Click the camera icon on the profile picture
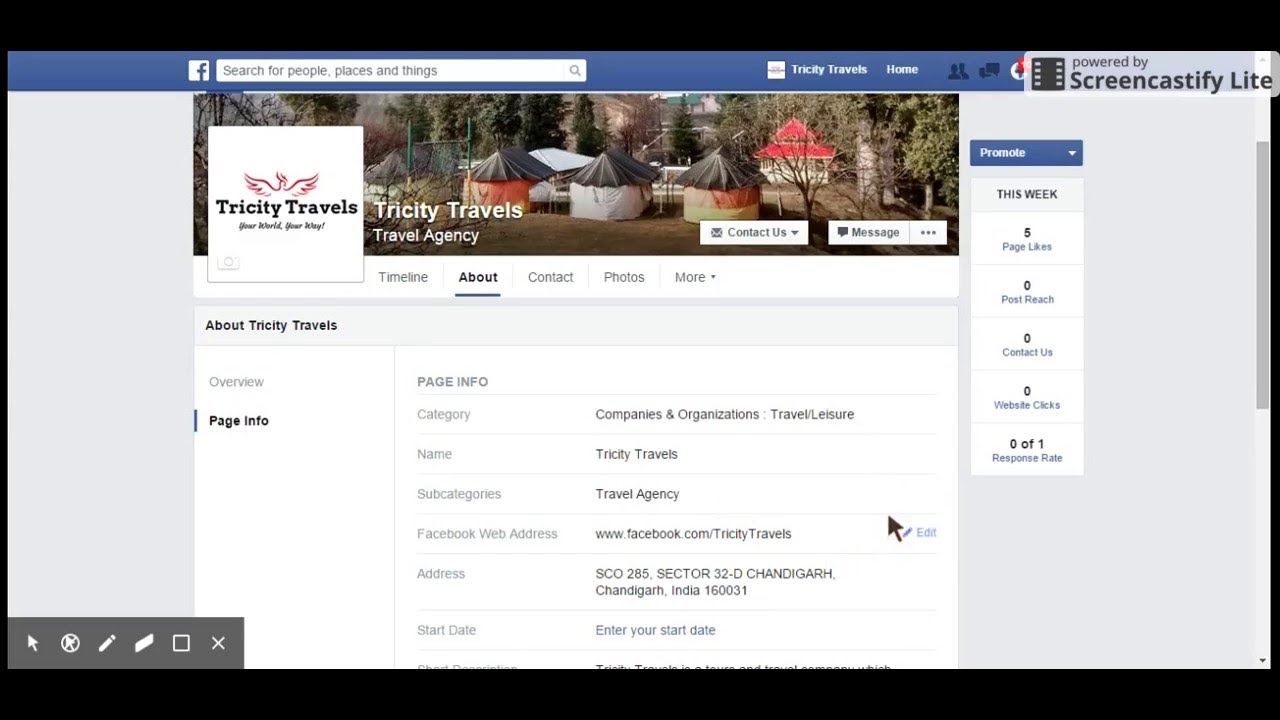This screenshot has width=1280, height=720. 228,263
